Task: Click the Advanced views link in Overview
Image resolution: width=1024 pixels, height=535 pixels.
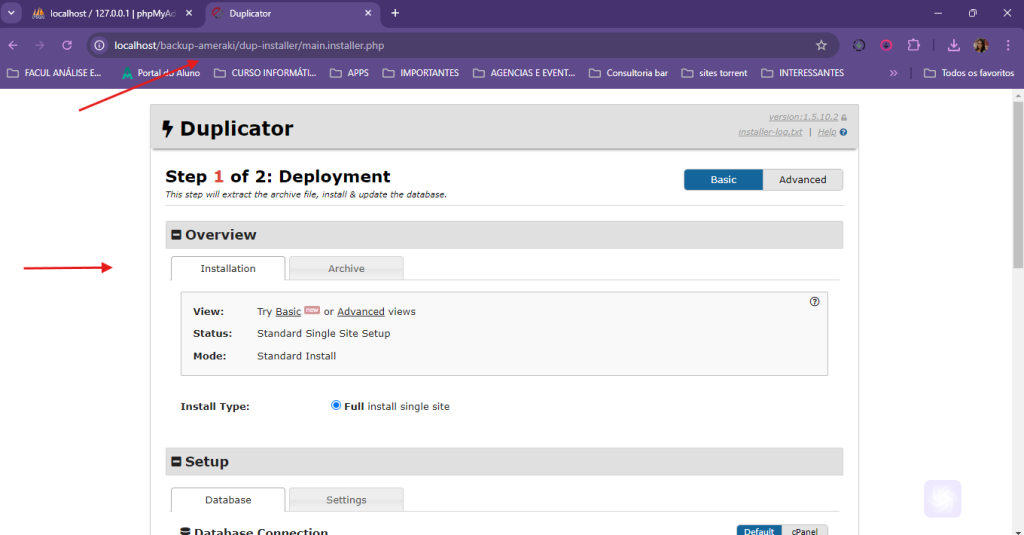Action: click(360, 312)
